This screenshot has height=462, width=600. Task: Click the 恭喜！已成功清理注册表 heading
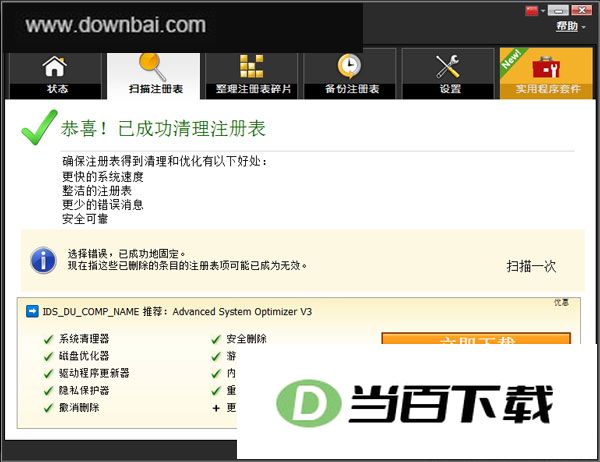163,129
